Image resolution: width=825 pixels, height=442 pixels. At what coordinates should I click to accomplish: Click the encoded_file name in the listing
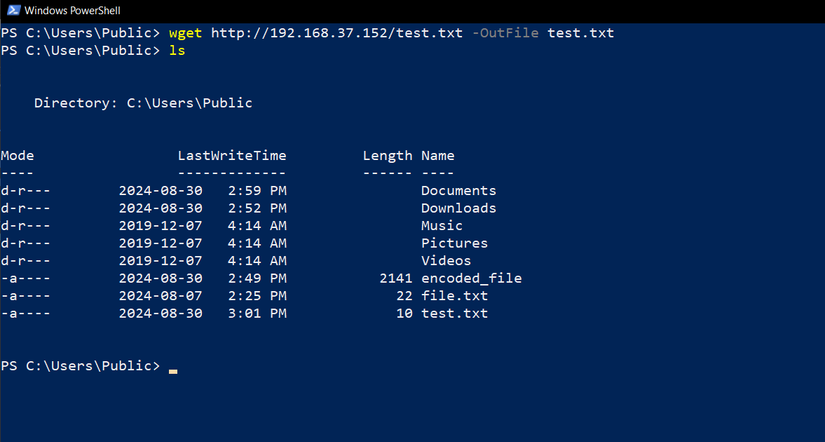[x=471, y=278]
